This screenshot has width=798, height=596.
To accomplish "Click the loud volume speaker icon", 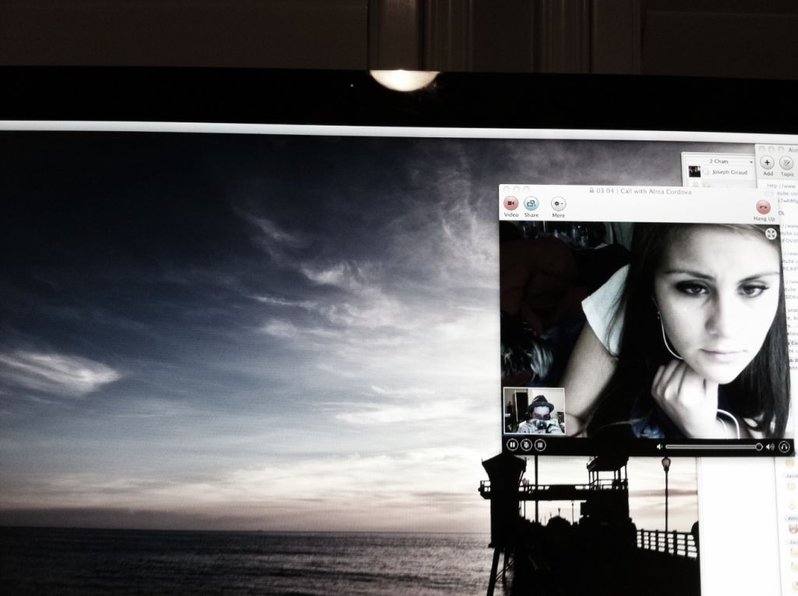I will coord(770,447).
